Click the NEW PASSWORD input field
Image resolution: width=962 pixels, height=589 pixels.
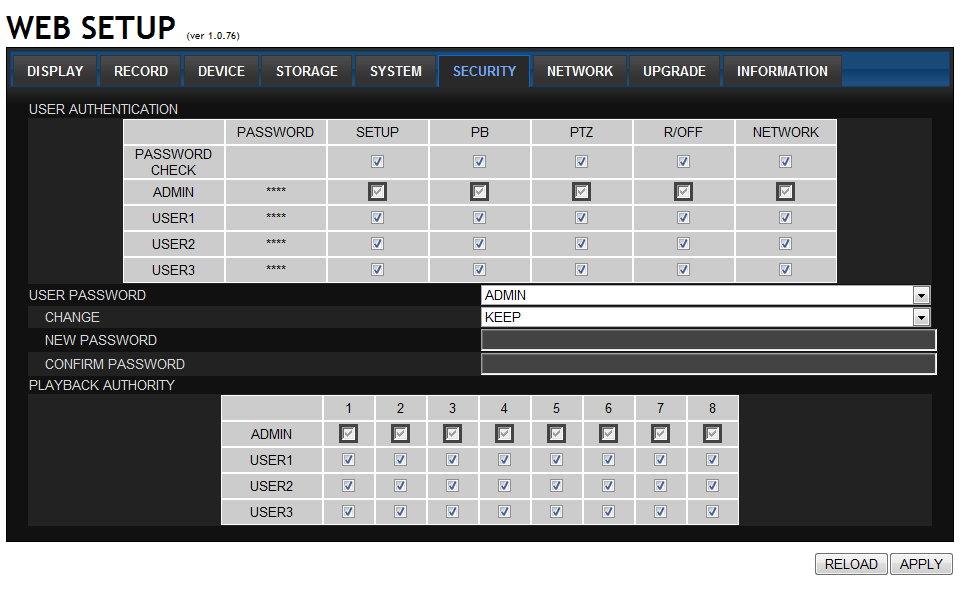click(x=709, y=340)
